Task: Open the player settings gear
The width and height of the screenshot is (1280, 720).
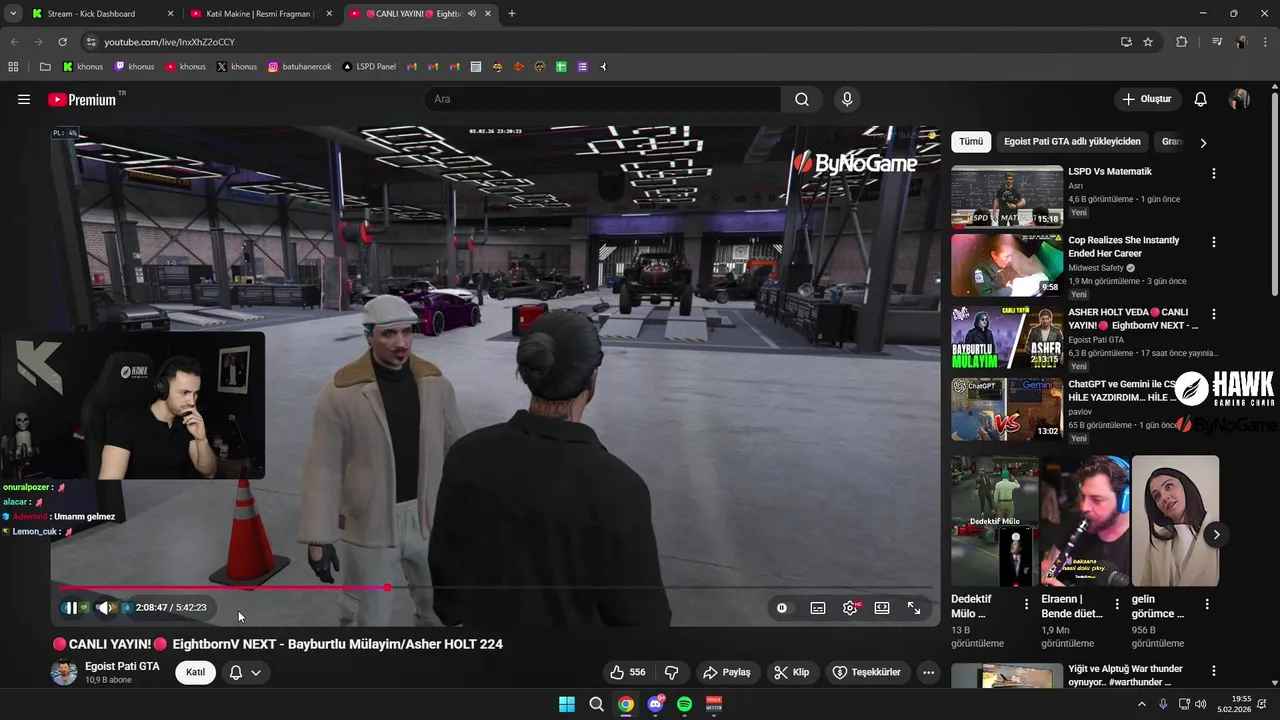Action: pyautogui.click(x=850, y=608)
